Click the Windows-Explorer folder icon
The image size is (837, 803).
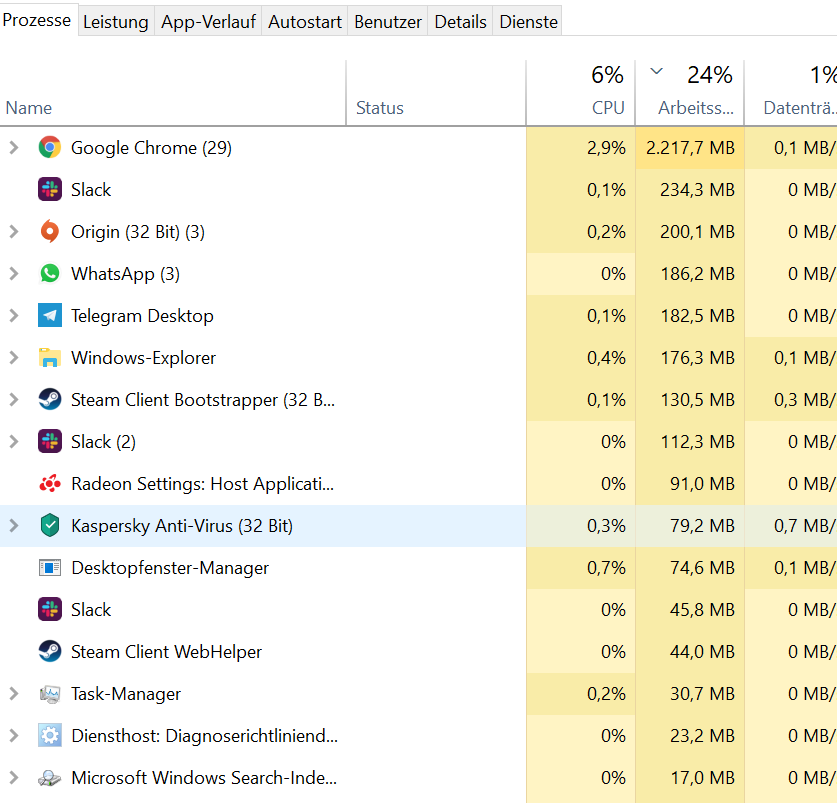click(50, 358)
